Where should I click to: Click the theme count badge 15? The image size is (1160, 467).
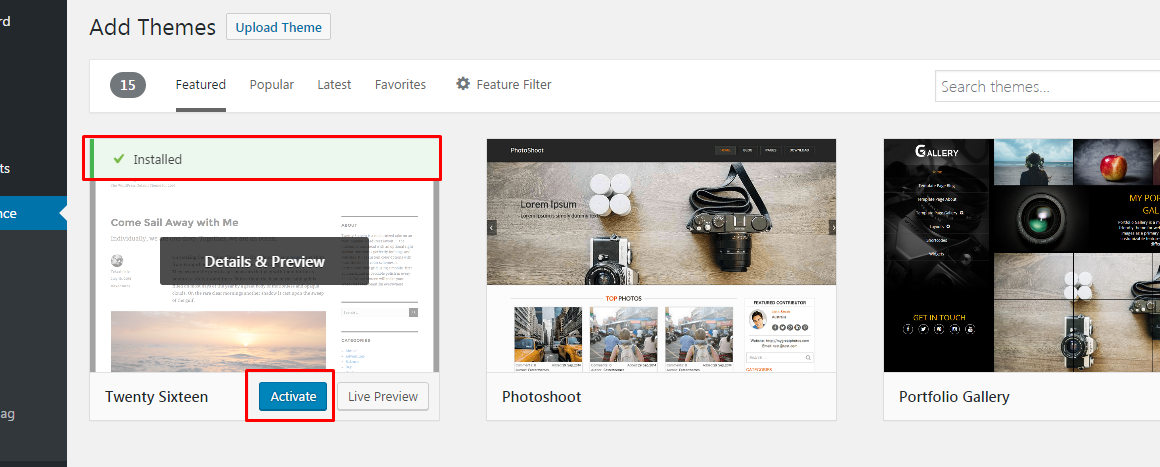click(128, 85)
